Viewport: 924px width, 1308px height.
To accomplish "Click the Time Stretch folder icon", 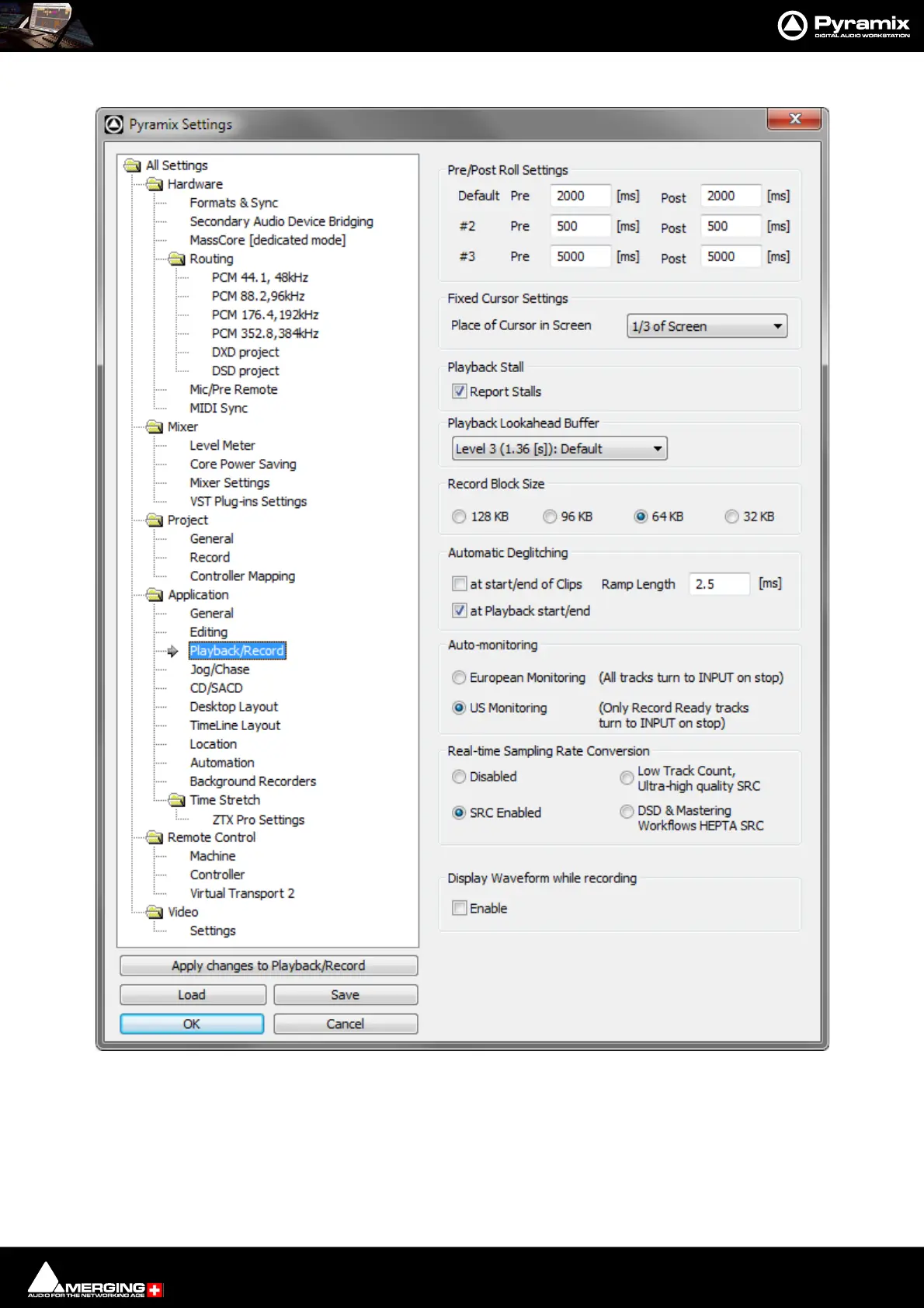I will tap(177, 800).
